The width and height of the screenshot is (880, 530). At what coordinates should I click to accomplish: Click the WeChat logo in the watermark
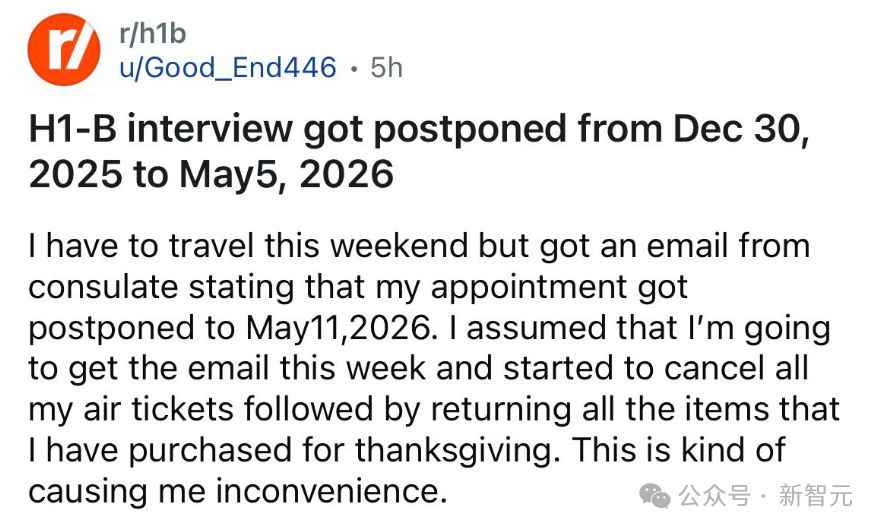(655, 495)
